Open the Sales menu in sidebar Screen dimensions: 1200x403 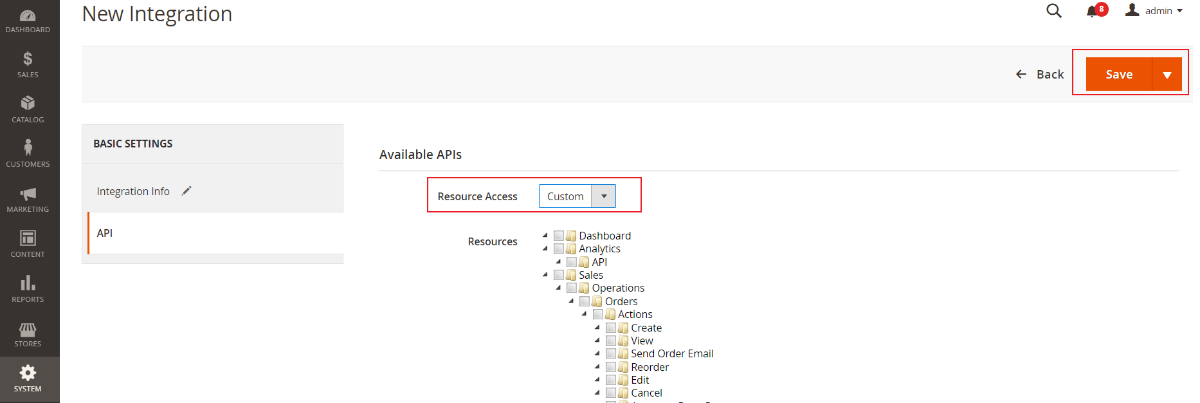[28, 65]
